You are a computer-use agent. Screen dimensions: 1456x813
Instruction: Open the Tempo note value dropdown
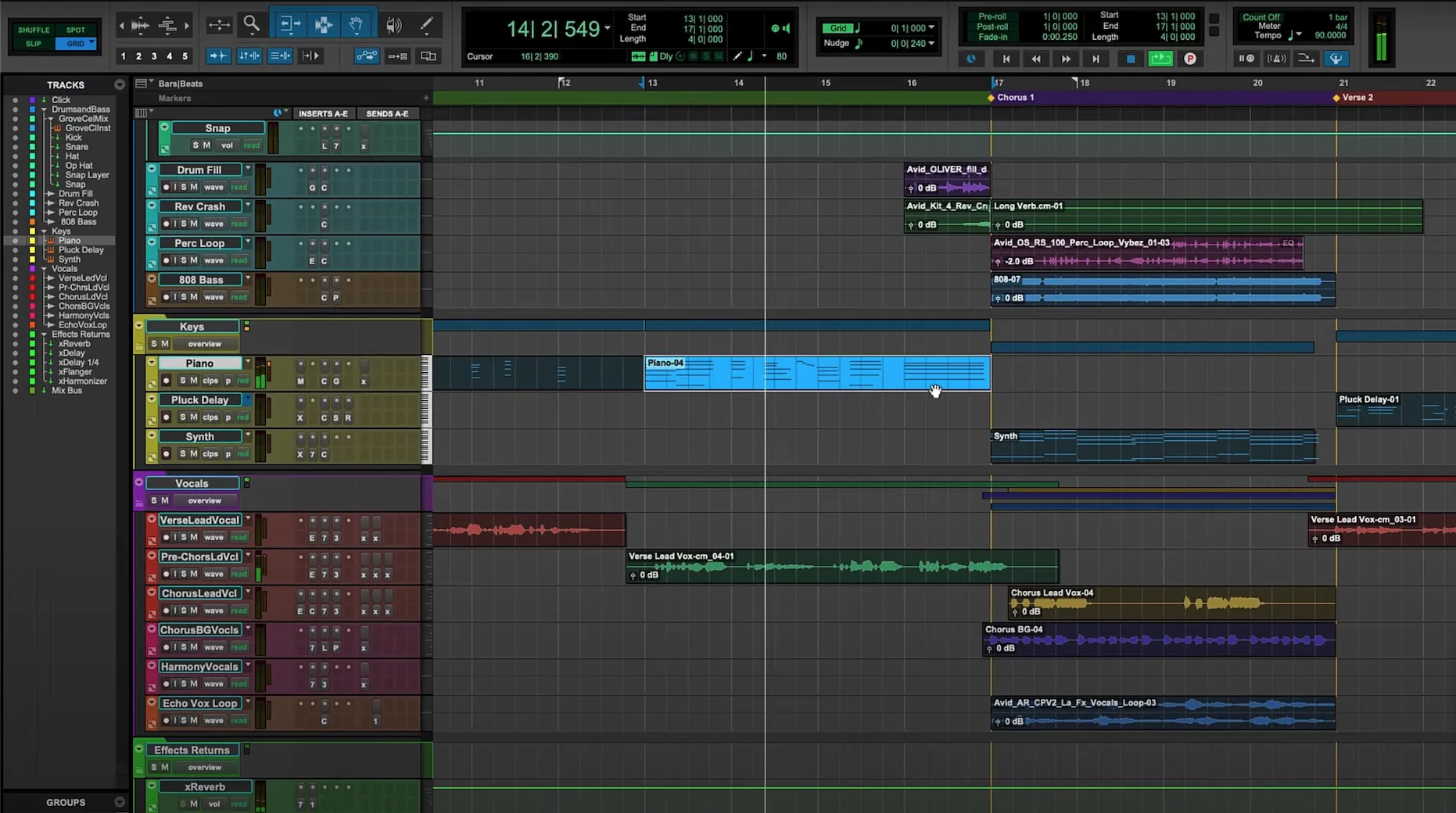(x=1300, y=34)
